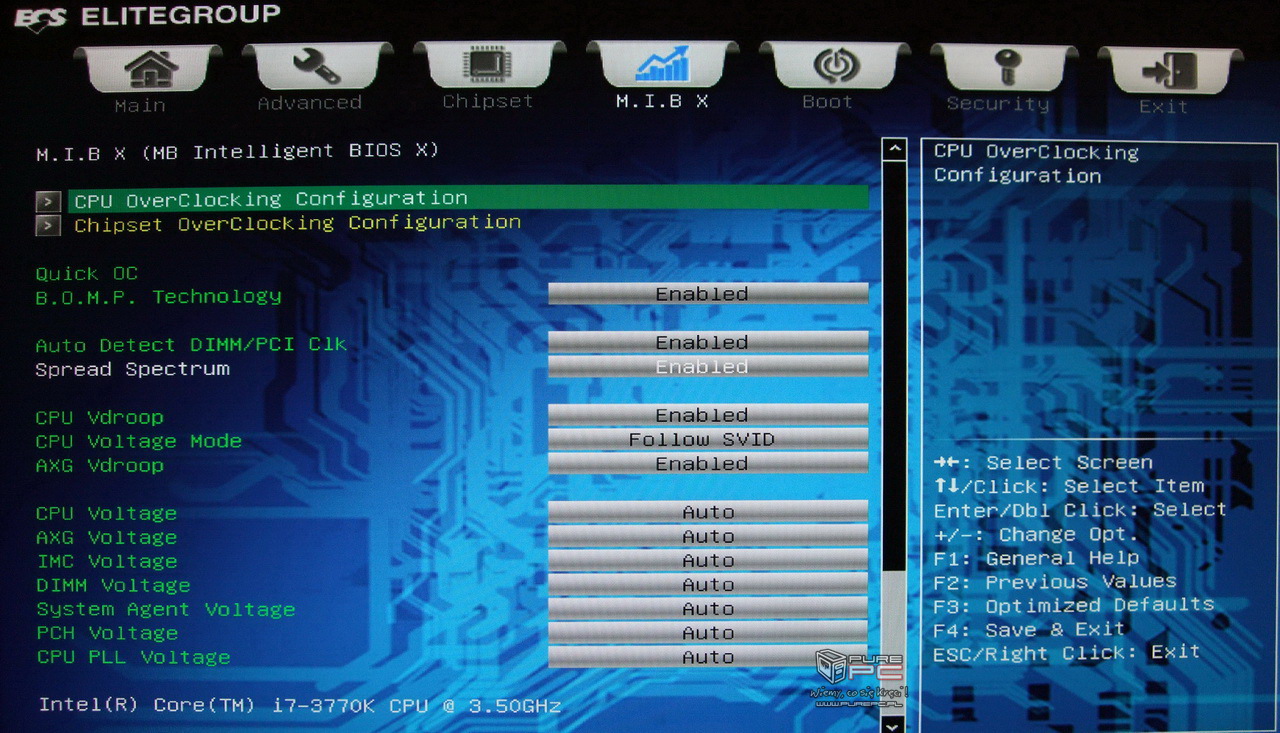This screenshot has width=1280, height=733.
Task: Click the ECS Elitegroup logo
Action: click(146, 17)
